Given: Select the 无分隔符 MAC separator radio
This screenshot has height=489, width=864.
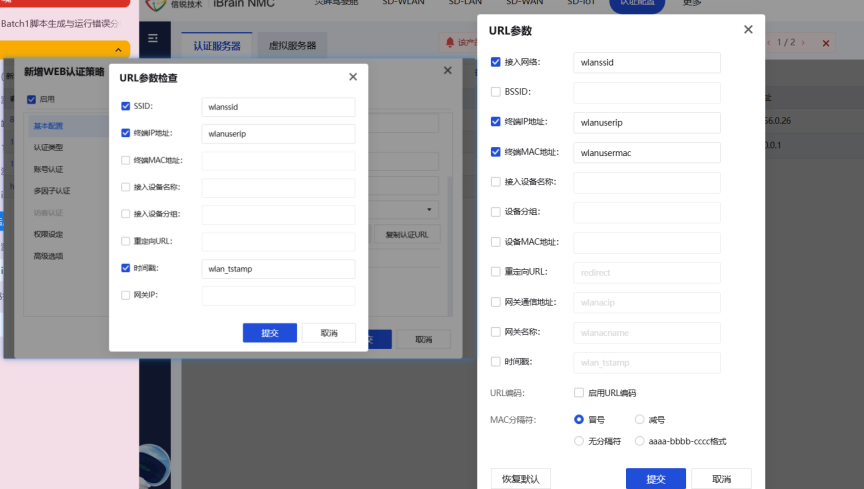Looking at the screenshot, I should tap(579, 441).
